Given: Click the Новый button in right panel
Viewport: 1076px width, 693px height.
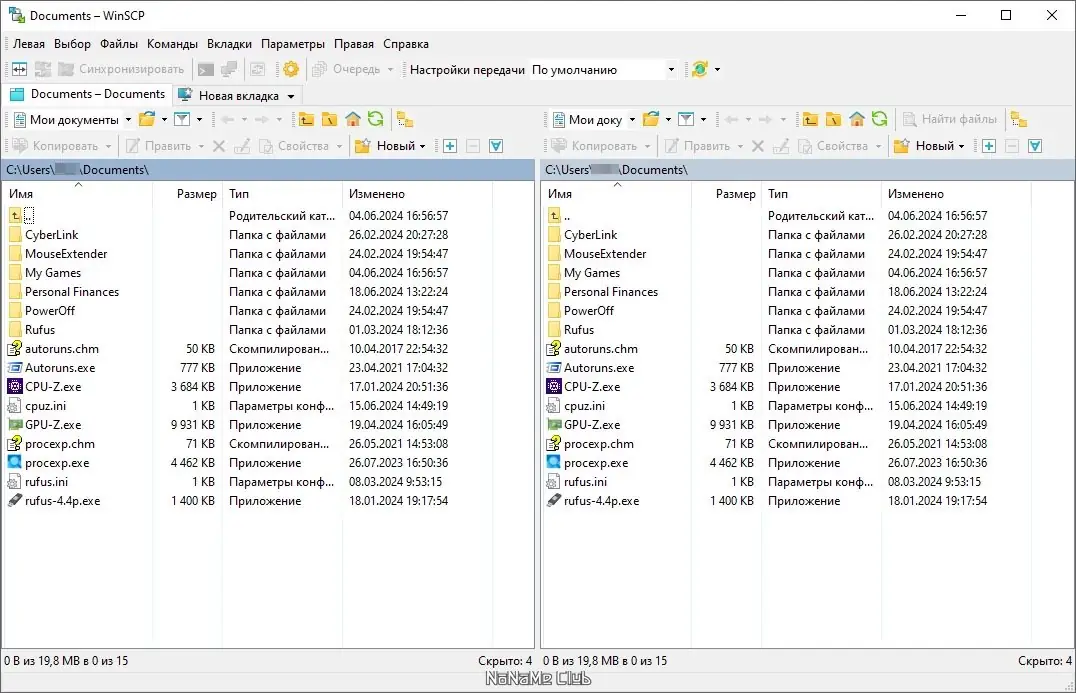Looking at the screenshot, I should (925, 145).
